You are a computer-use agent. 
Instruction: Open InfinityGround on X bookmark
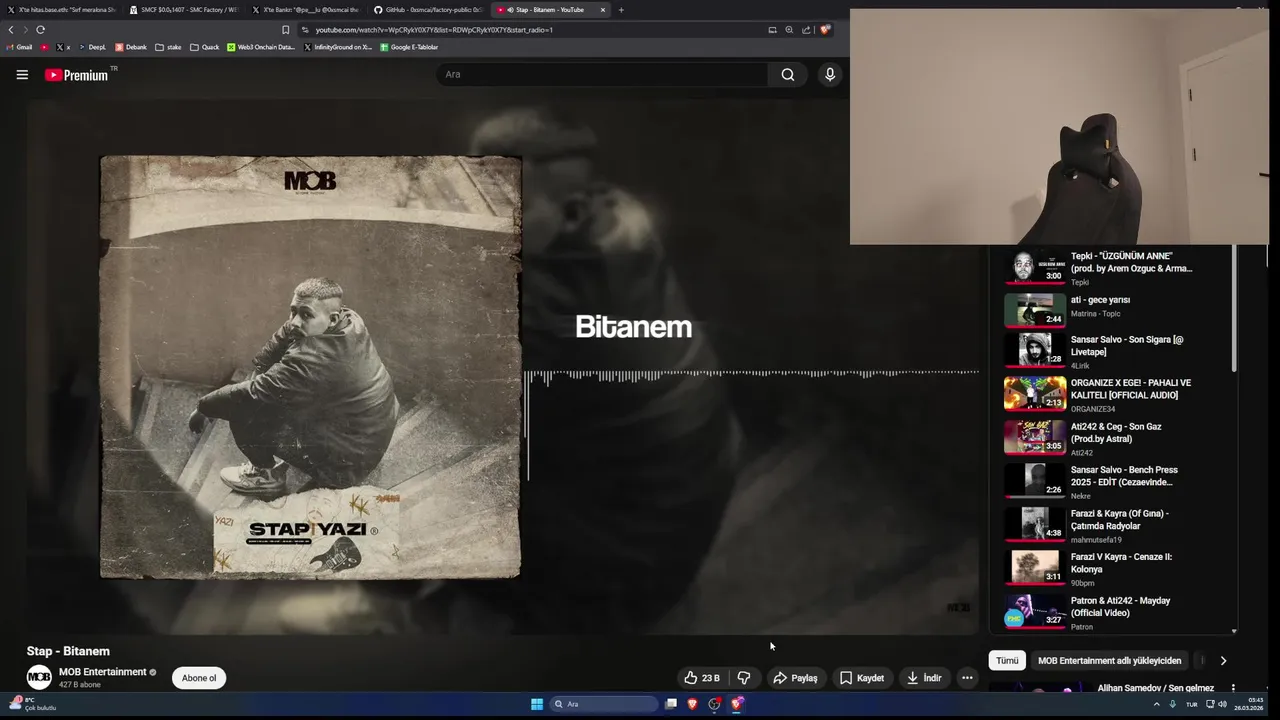click(337, 47)
